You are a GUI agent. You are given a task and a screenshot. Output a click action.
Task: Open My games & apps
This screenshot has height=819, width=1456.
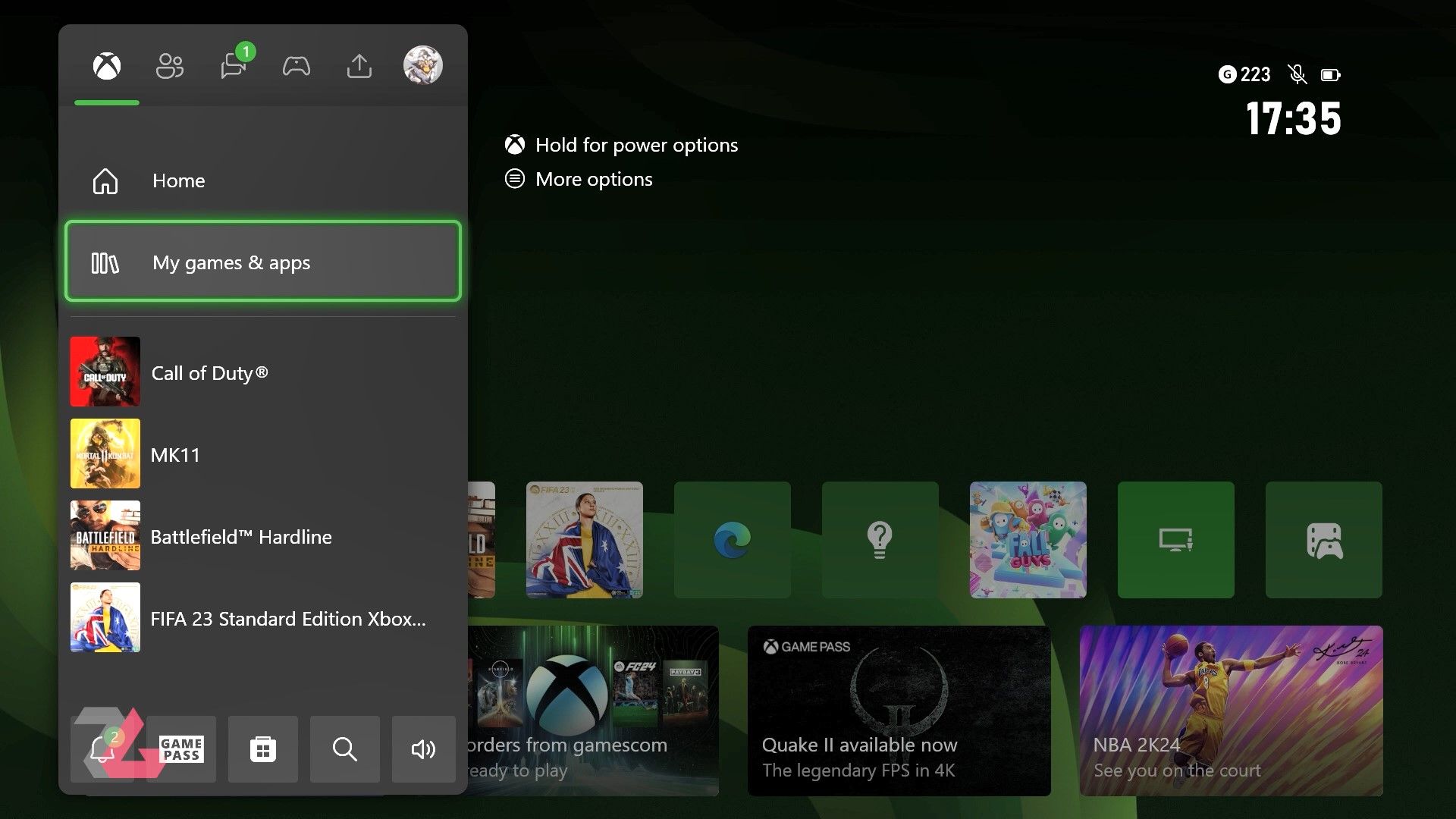262,262
